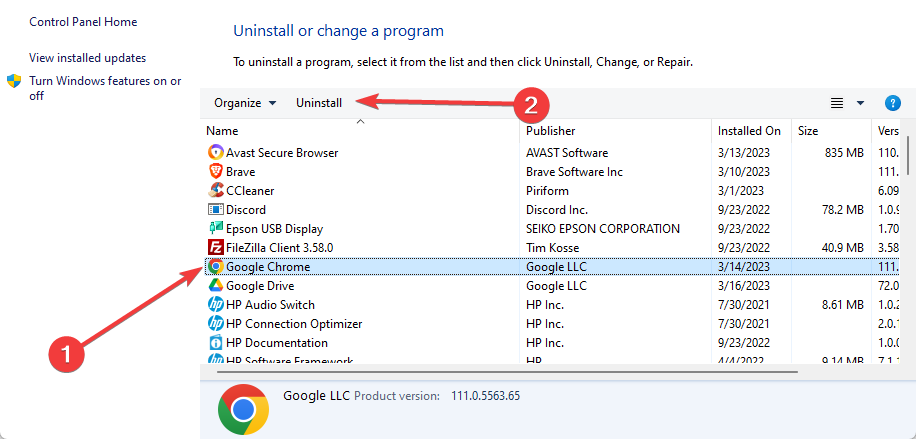Open Turn Windows features on or off
Screen dimensions: 916x439
(105, 88)
